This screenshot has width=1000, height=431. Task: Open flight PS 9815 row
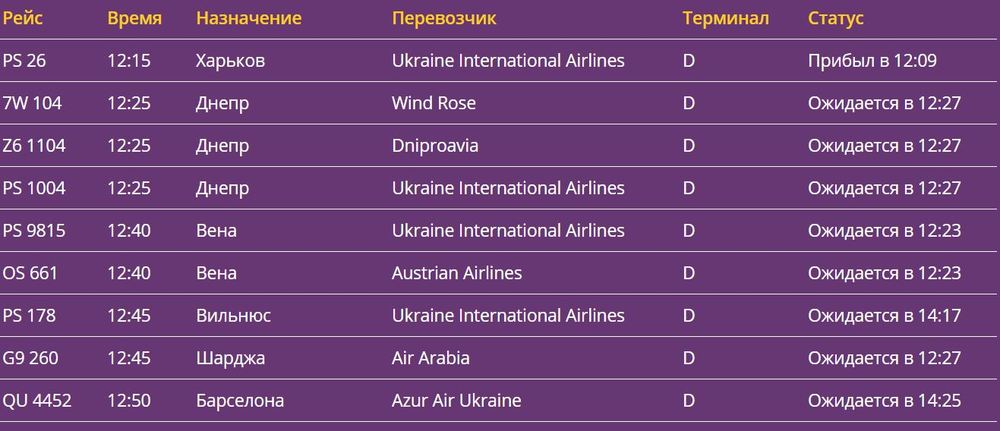35,231
